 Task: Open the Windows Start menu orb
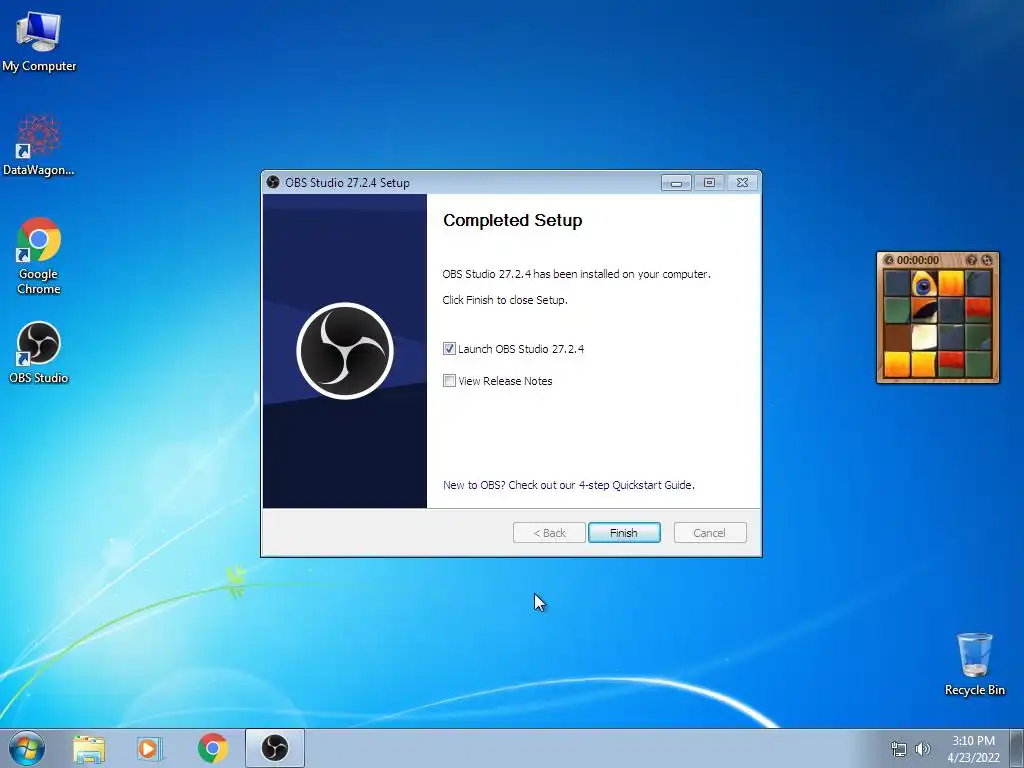(x=27, y=748)
